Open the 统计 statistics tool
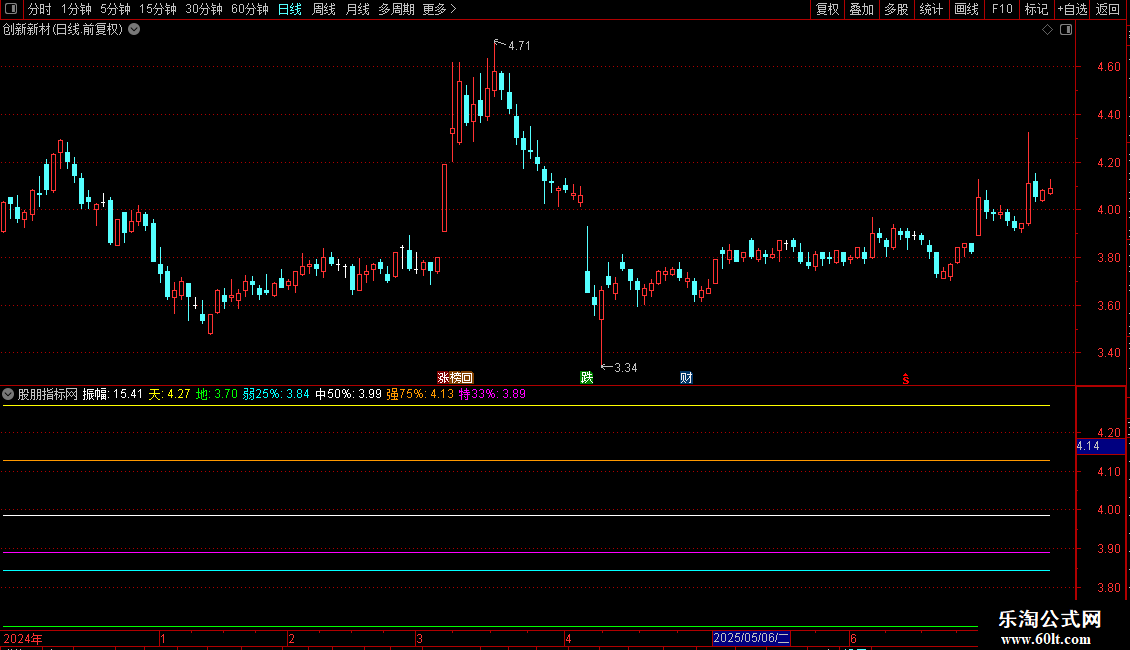1130x650 pixels. pyautogui.click(x=931, y=9)
